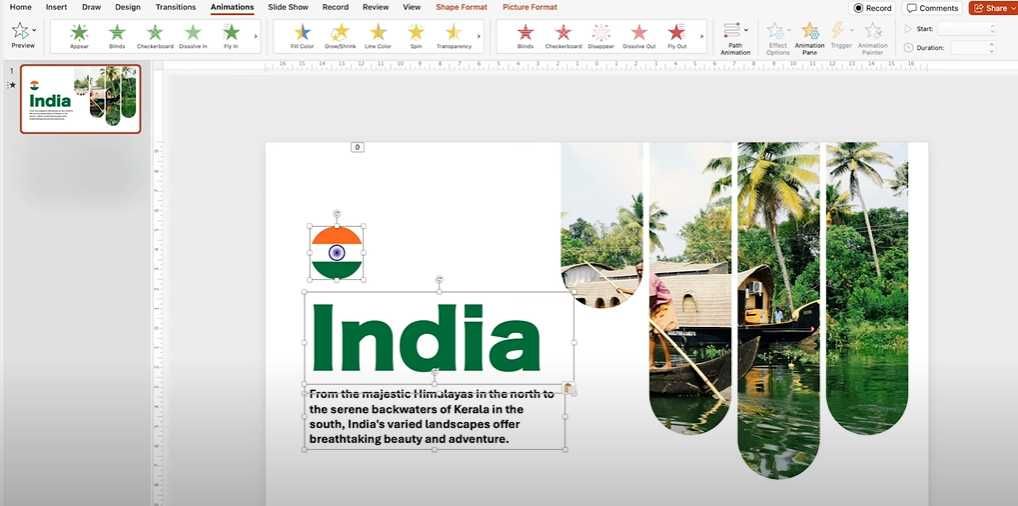Open the Transitions tab
The width and height of the screenshot is (1018, 506).
(176, 7)
